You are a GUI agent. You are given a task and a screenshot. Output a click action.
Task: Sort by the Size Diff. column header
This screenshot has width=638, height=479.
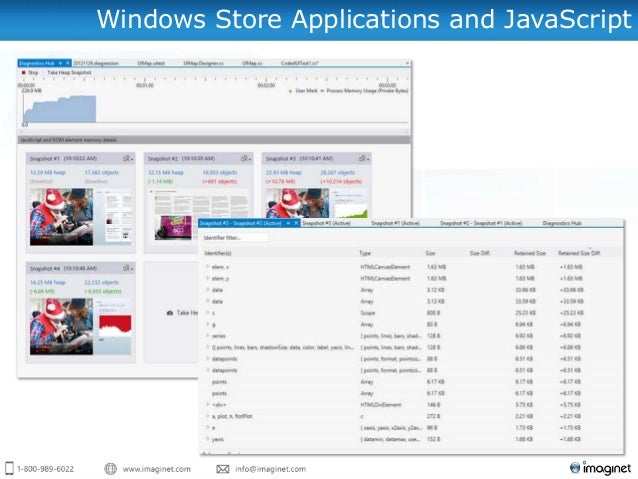[x=480, y=253]
